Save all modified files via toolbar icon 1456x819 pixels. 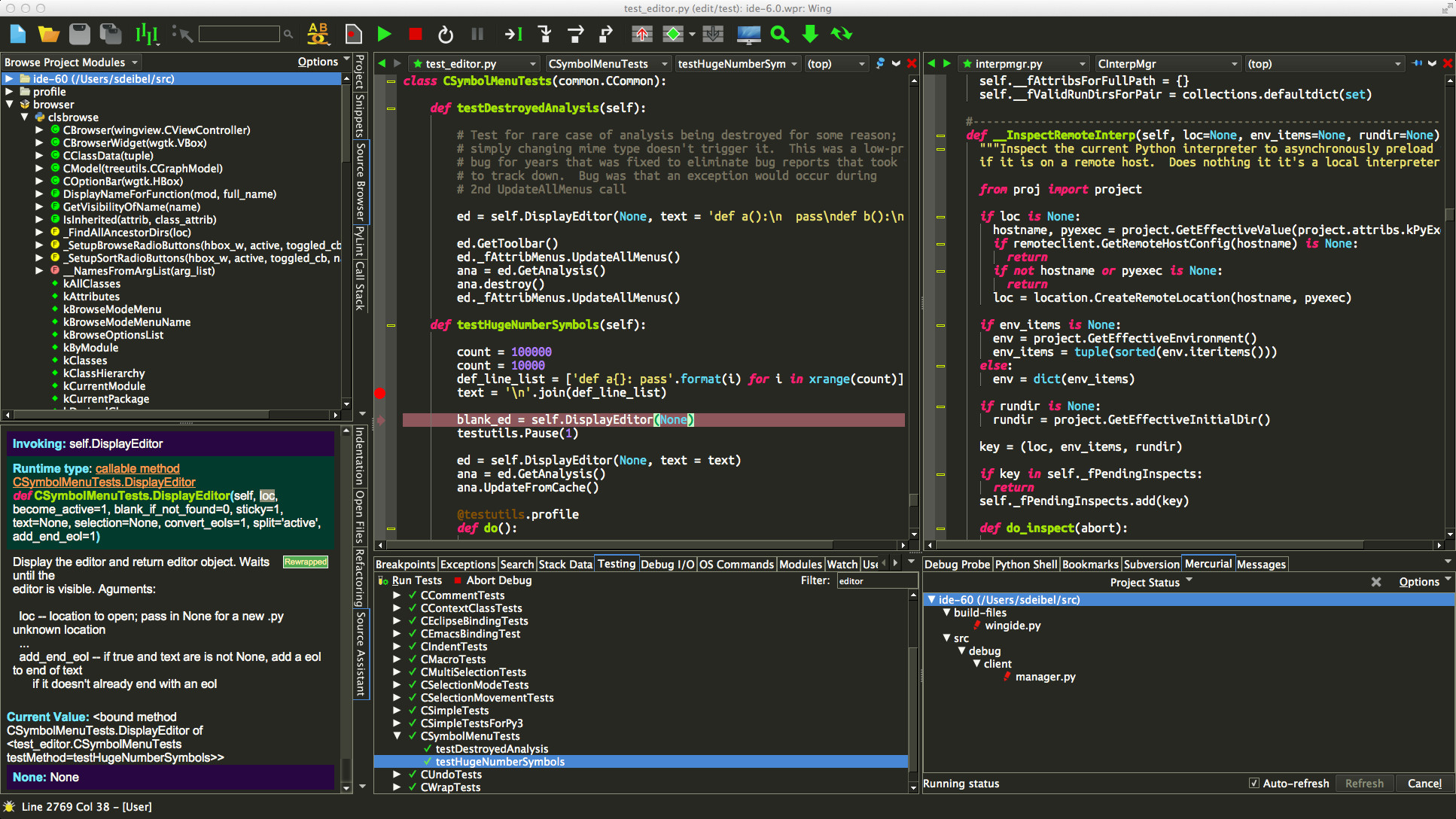click(x=110, y=34)
